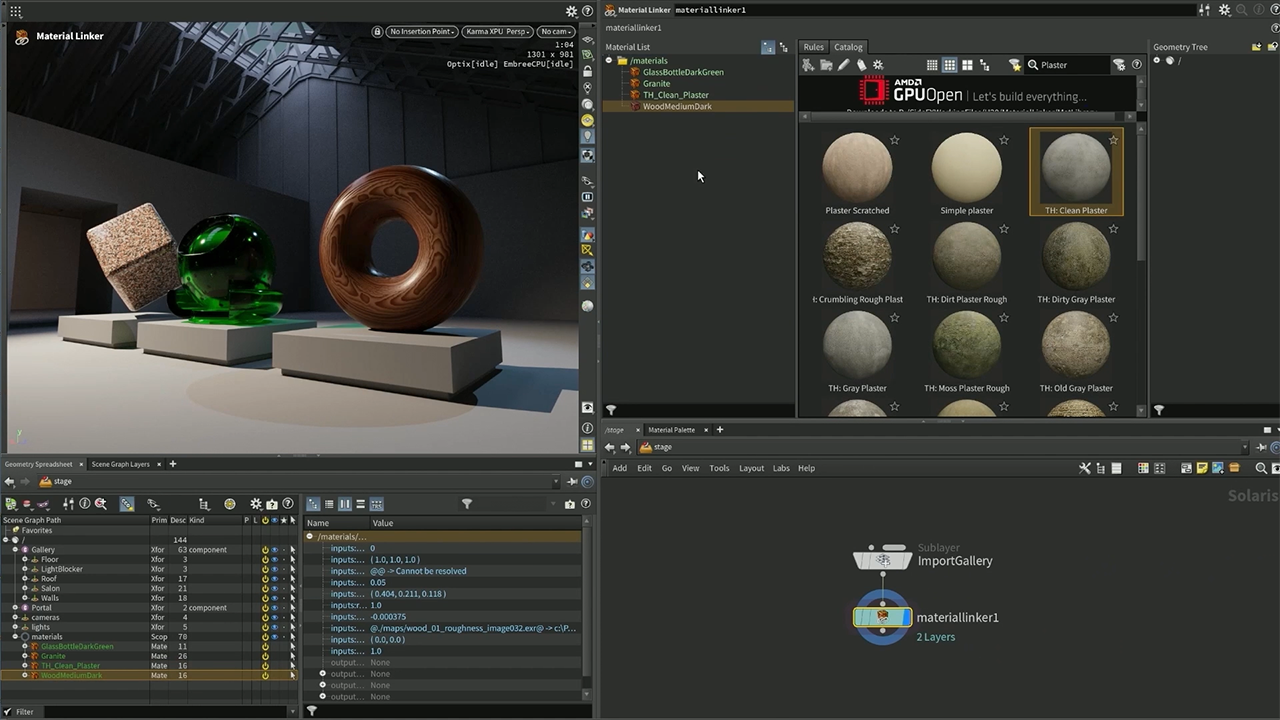Add a new pane tab beside Material Palette
Screen dimensions: 1280x720
tap(719, 430)
